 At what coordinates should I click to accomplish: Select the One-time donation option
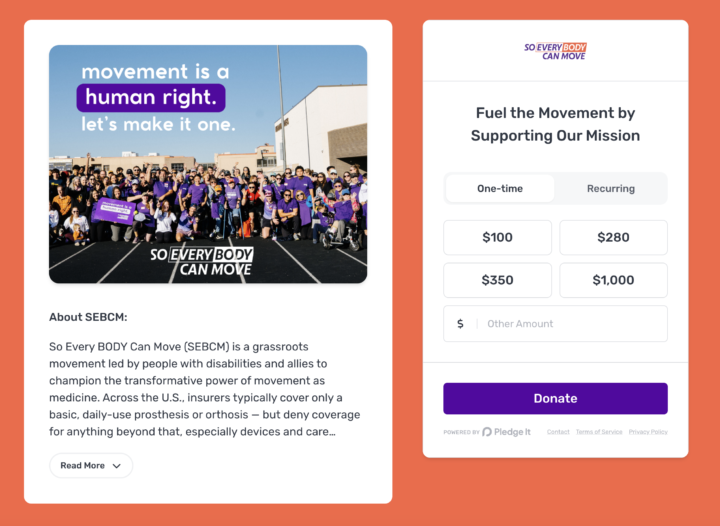(x=500, y=188)
